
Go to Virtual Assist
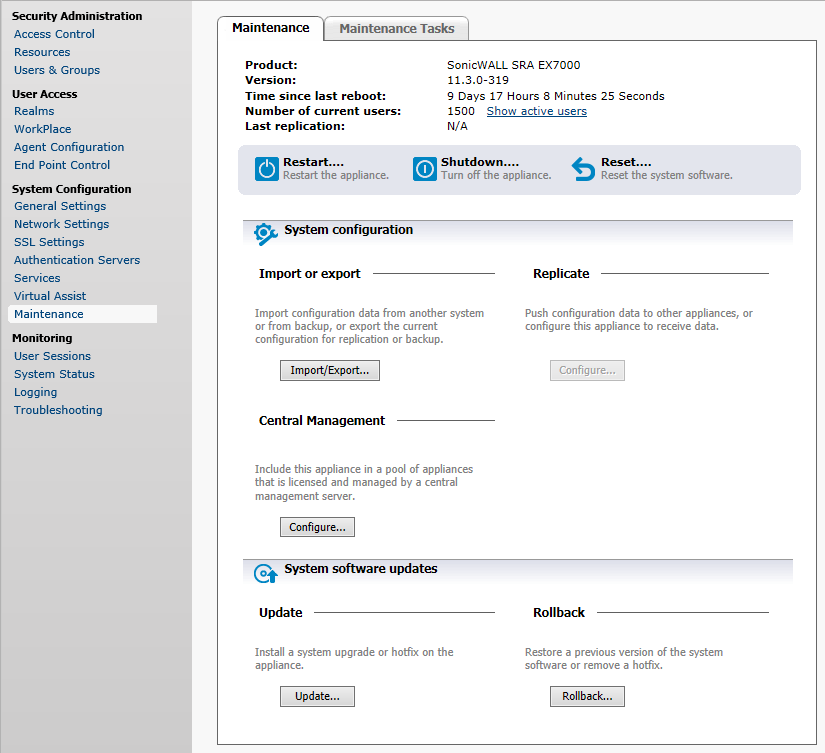pyautogui.click(x=50, y=296)
